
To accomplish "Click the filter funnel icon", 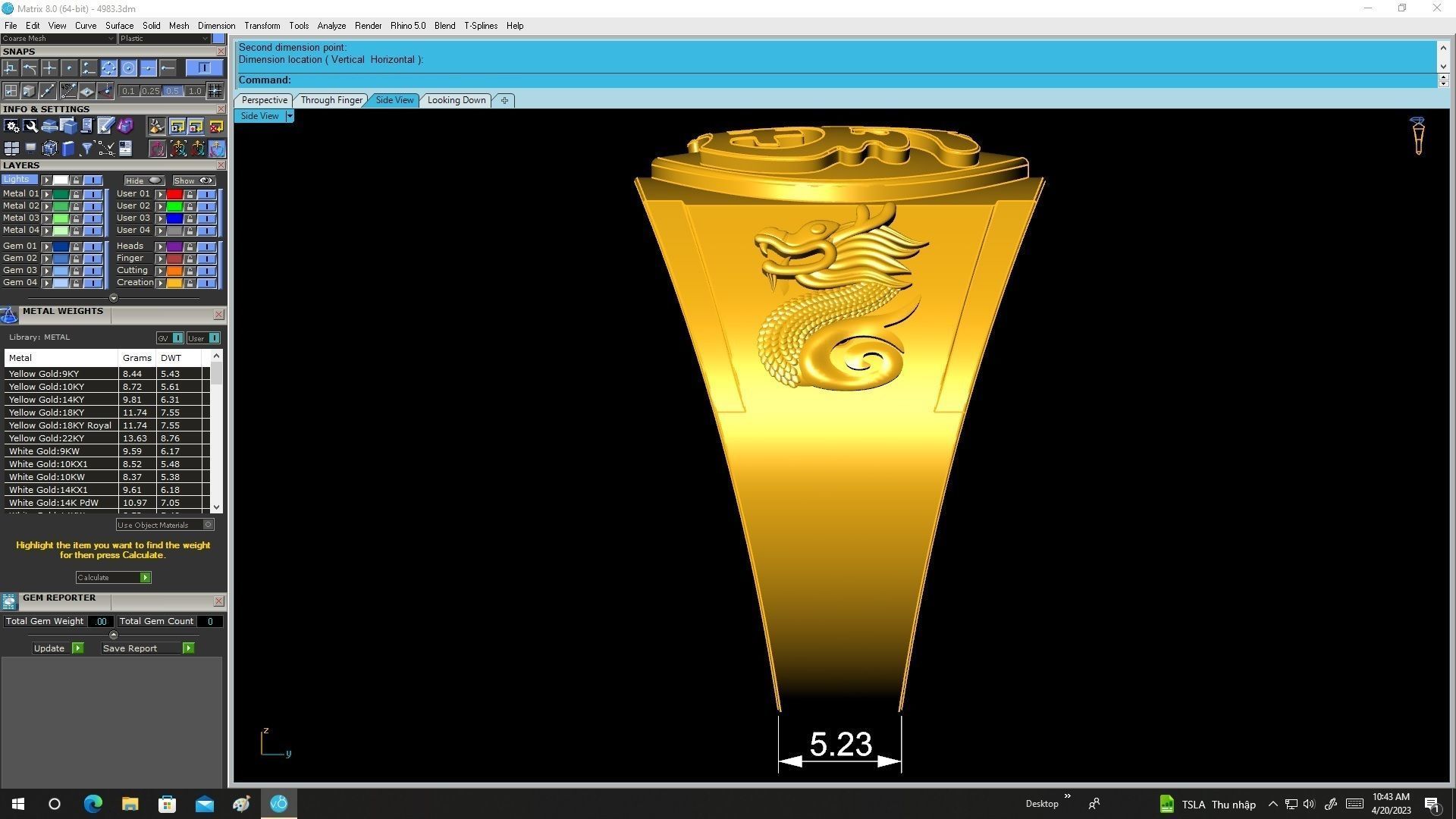I will tap(86, 149).
